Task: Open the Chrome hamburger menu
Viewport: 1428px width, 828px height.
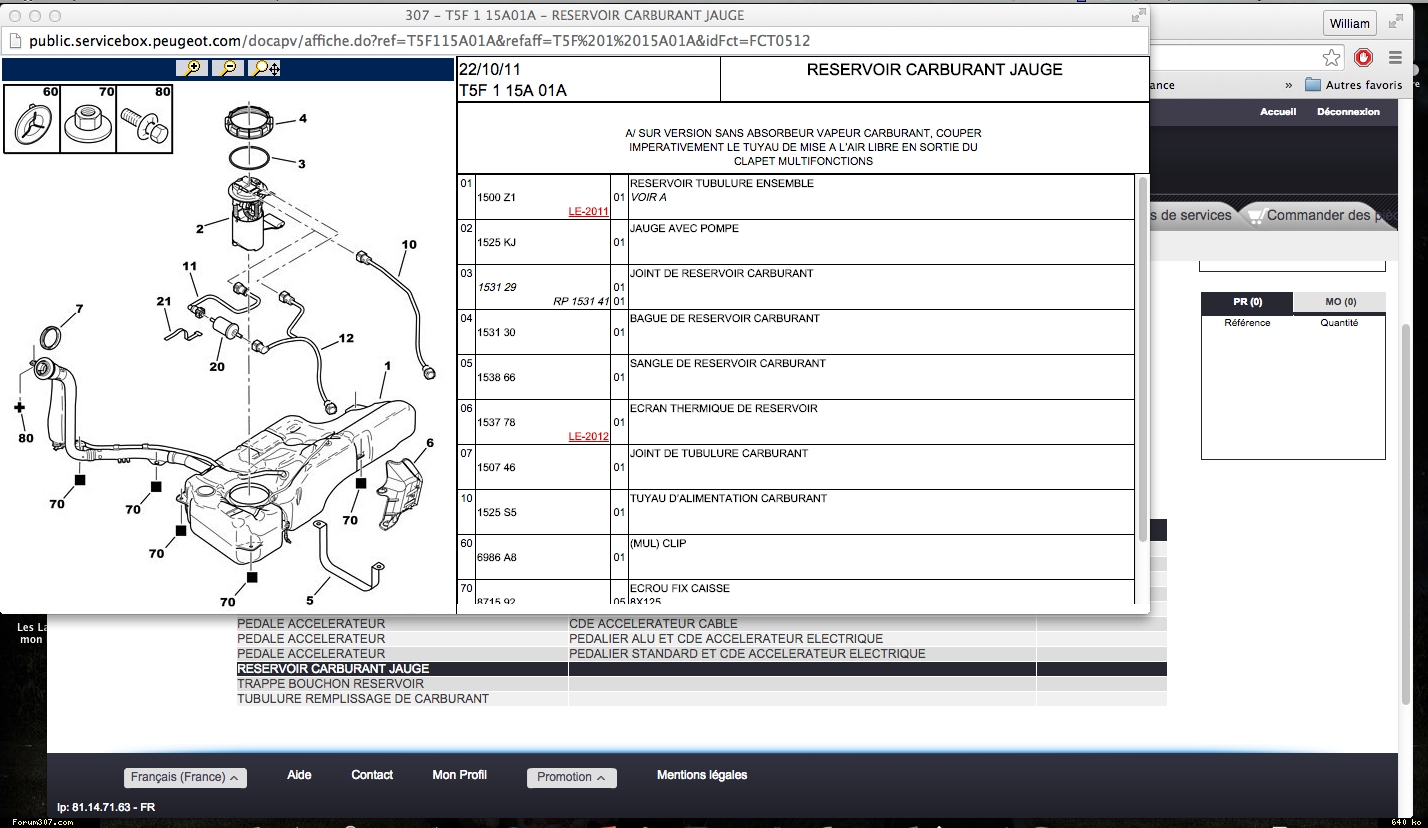Action: pyautogui.click(x=1397, y=57)
